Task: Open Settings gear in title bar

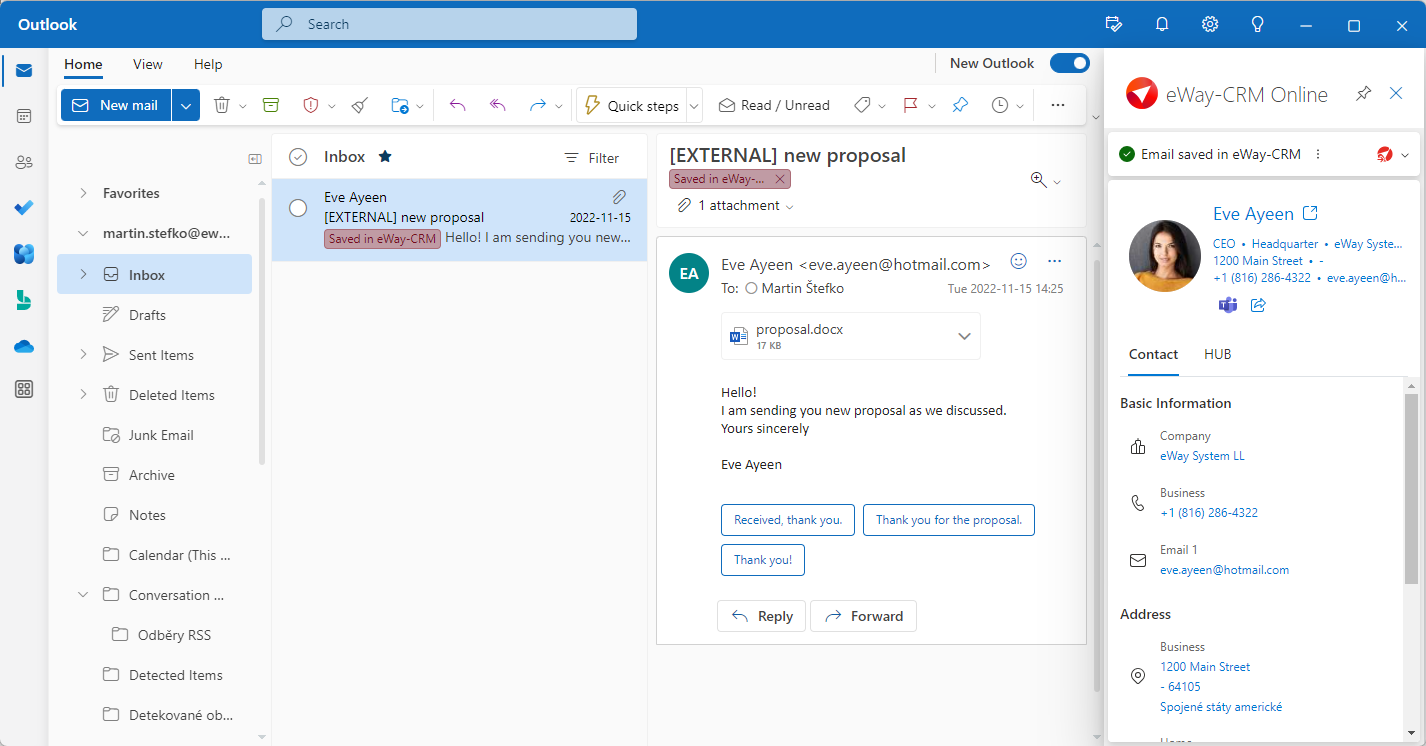Action: tap(1210, 24)
